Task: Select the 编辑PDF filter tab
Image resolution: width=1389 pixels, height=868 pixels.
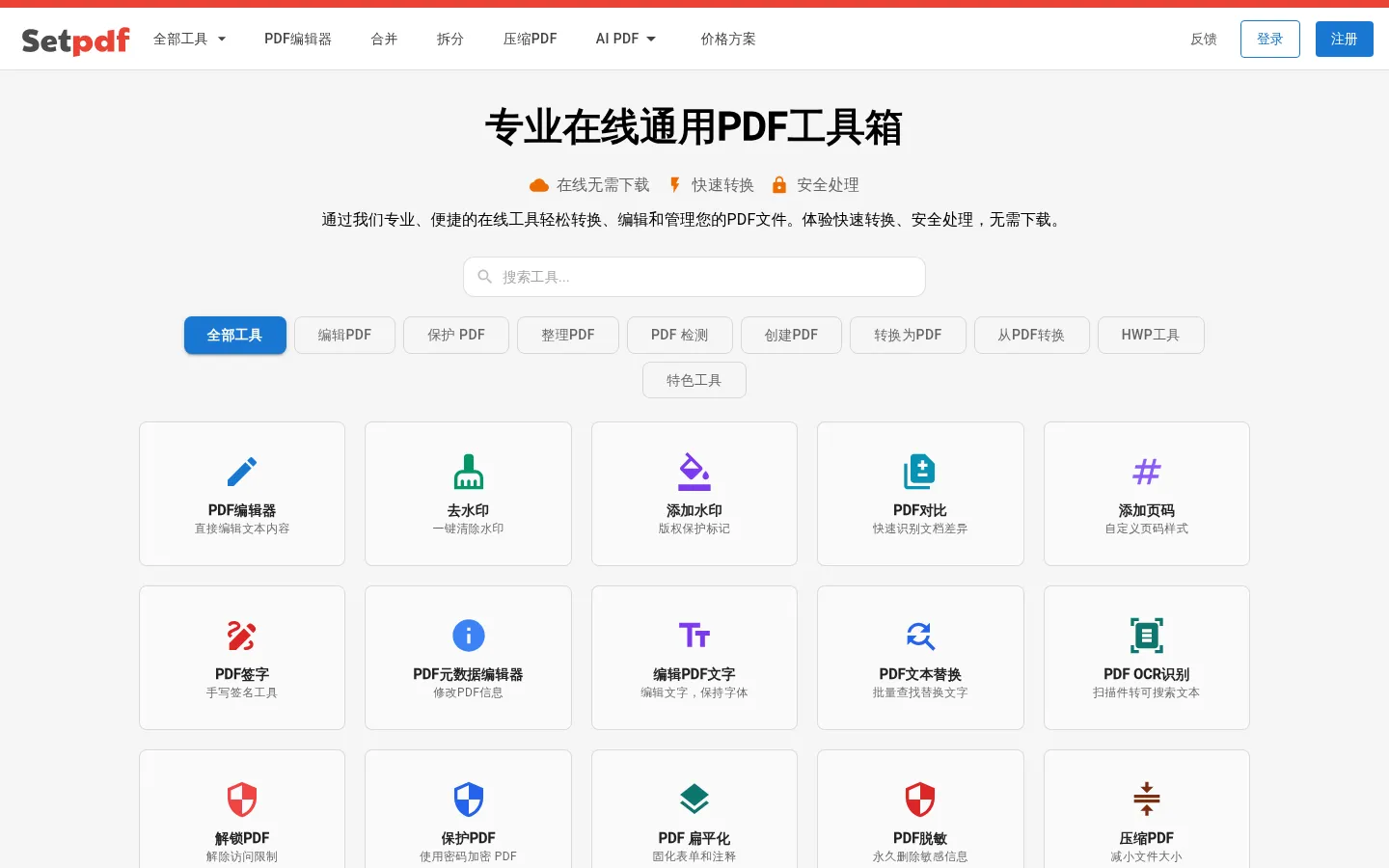Action: click(344, 336)
